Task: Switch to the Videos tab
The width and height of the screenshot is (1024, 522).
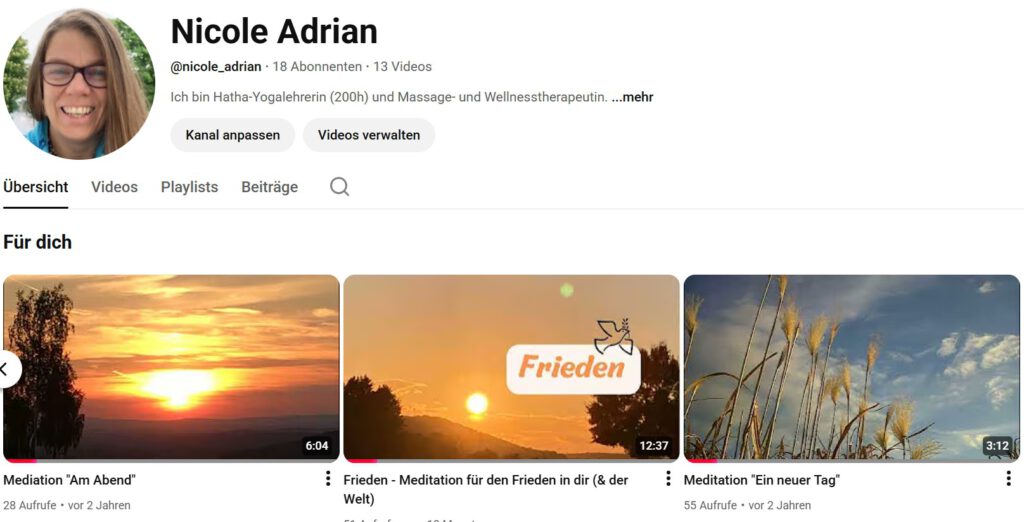Action: [114, 187]
